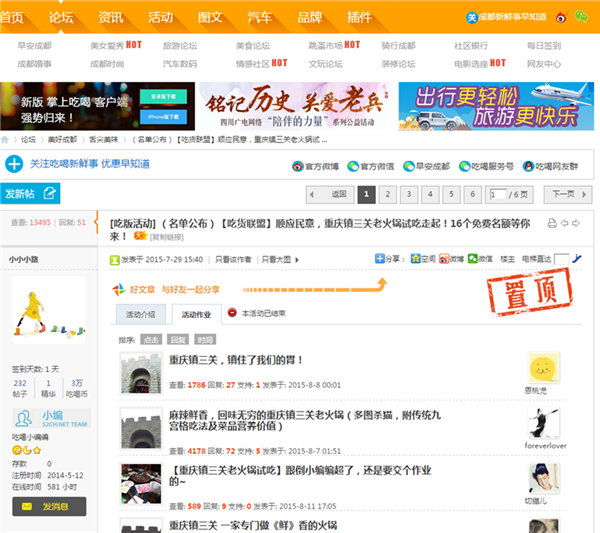Click the colorful pinwheel icon beside 好文章

point(119,290)
